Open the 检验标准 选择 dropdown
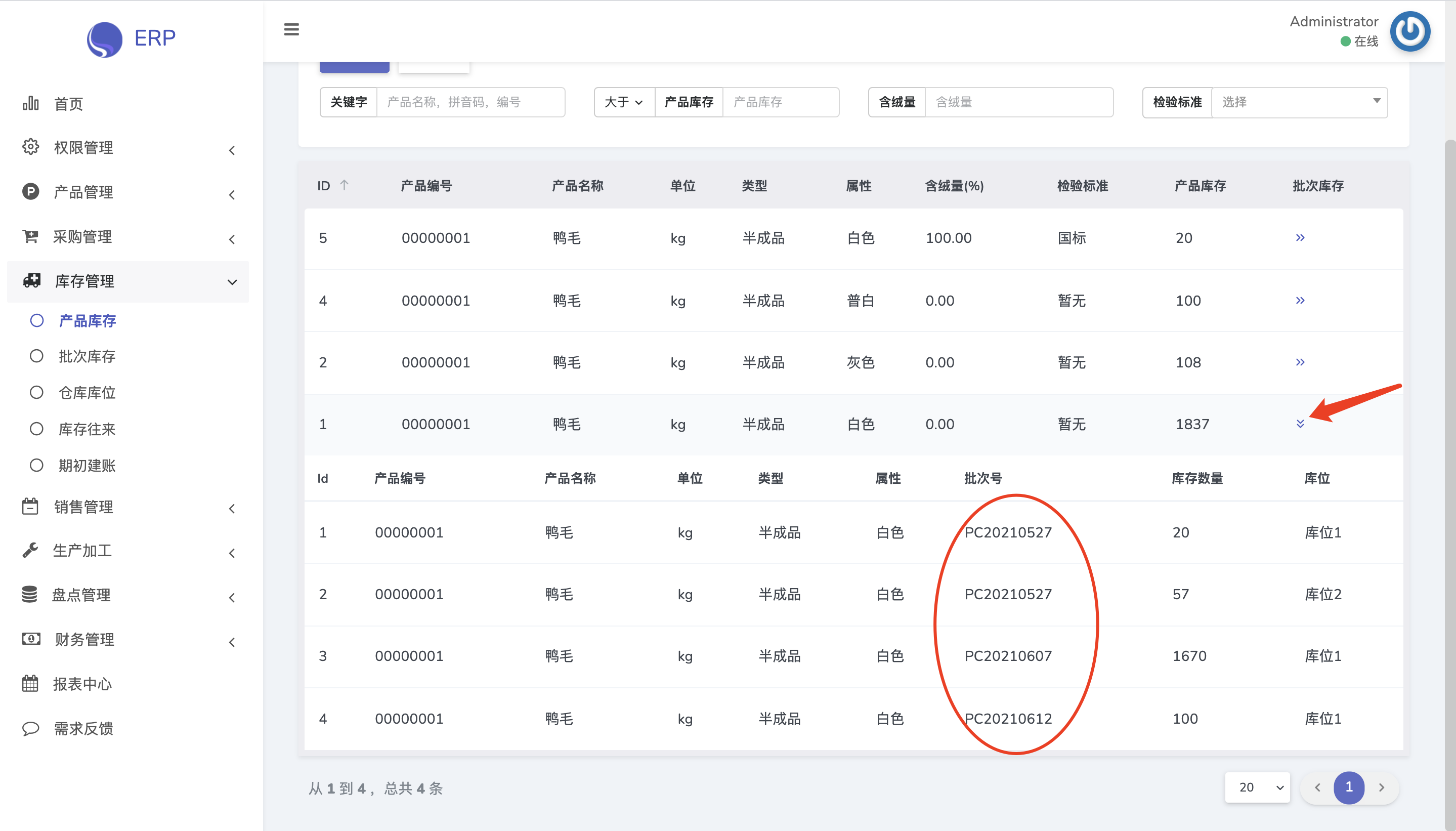1456x831 pixels. pos(1299,102)
